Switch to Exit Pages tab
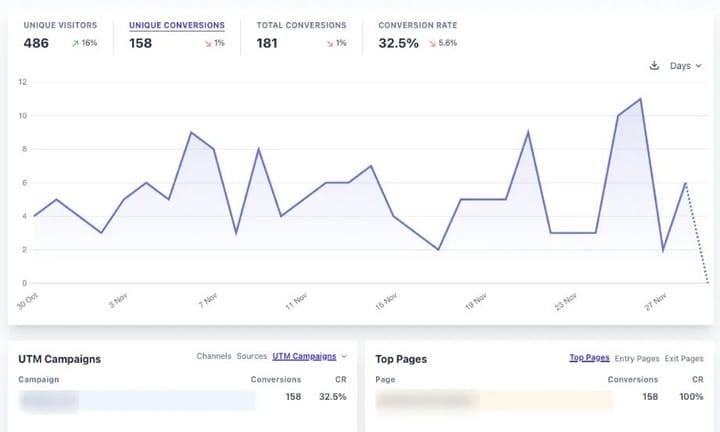The image size is (720, 432). click(684, 359)
